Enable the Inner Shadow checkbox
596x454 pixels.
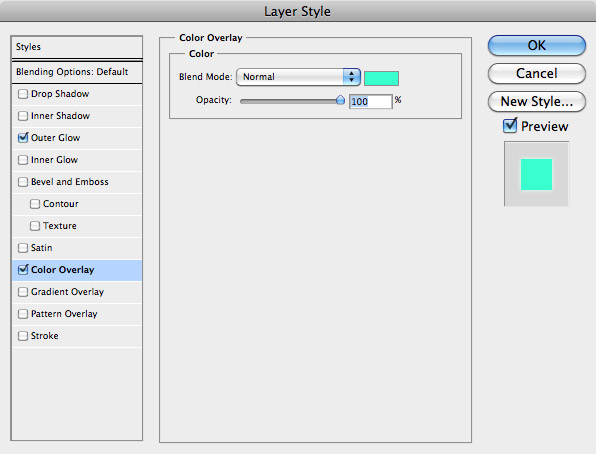[x=23, y=116]
